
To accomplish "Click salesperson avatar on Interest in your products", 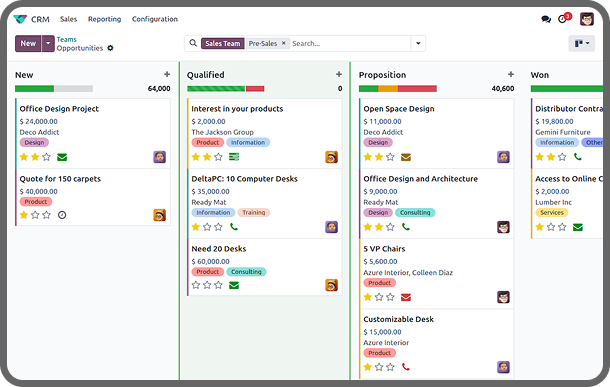I will (331, 157).
